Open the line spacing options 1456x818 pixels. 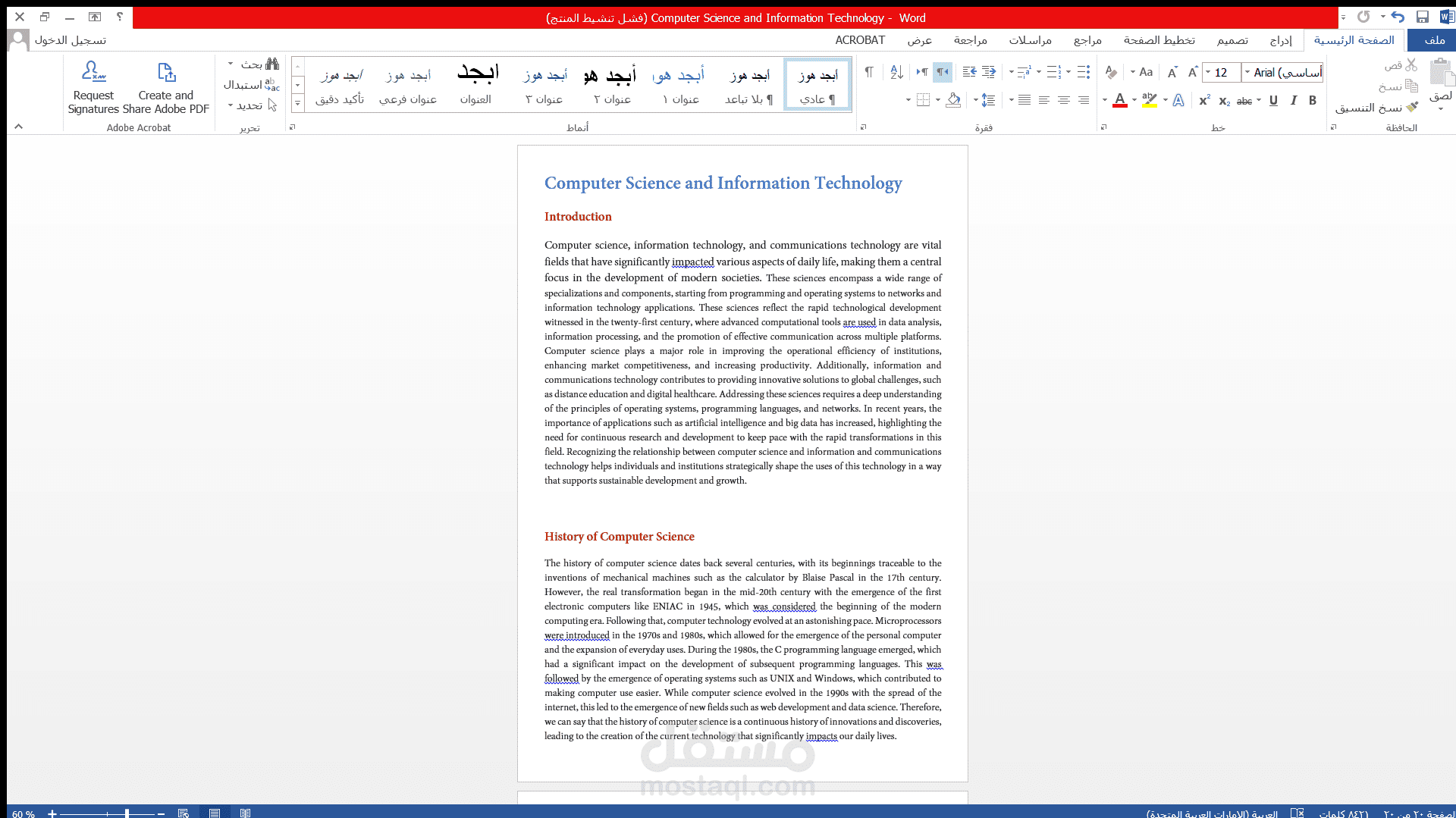[x=988, y=100]
